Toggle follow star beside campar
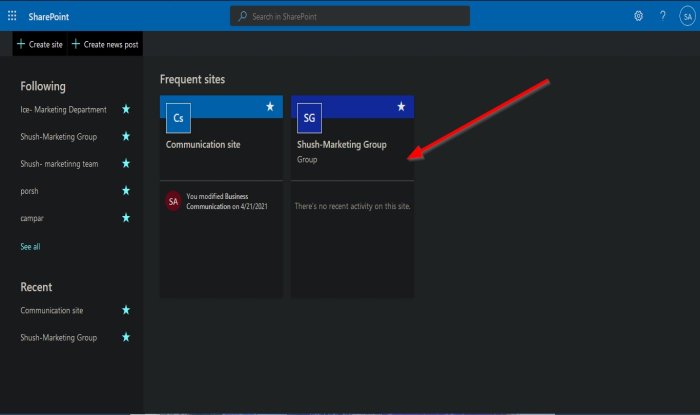The width and height of the screenshot is (700, 415). (126, 218)
